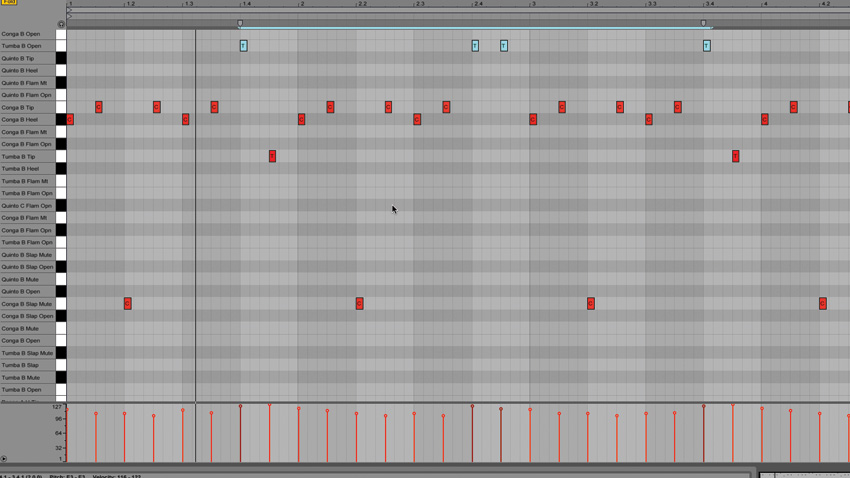
Task: Click velocity marker handle at beat 3.4
Action: click(704, 406)
